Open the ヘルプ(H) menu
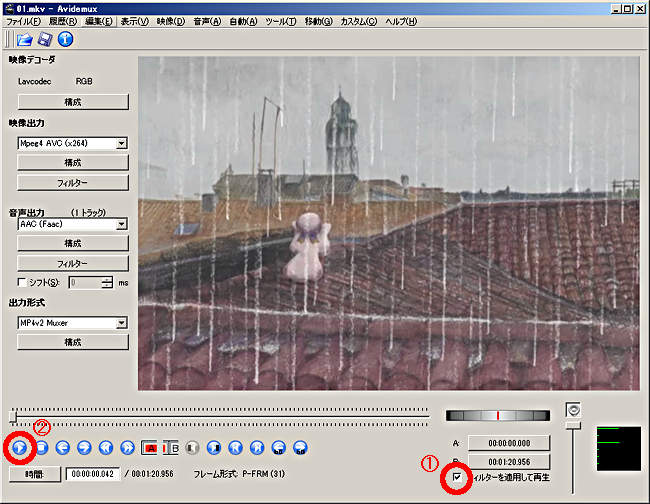 click(401, 21)
